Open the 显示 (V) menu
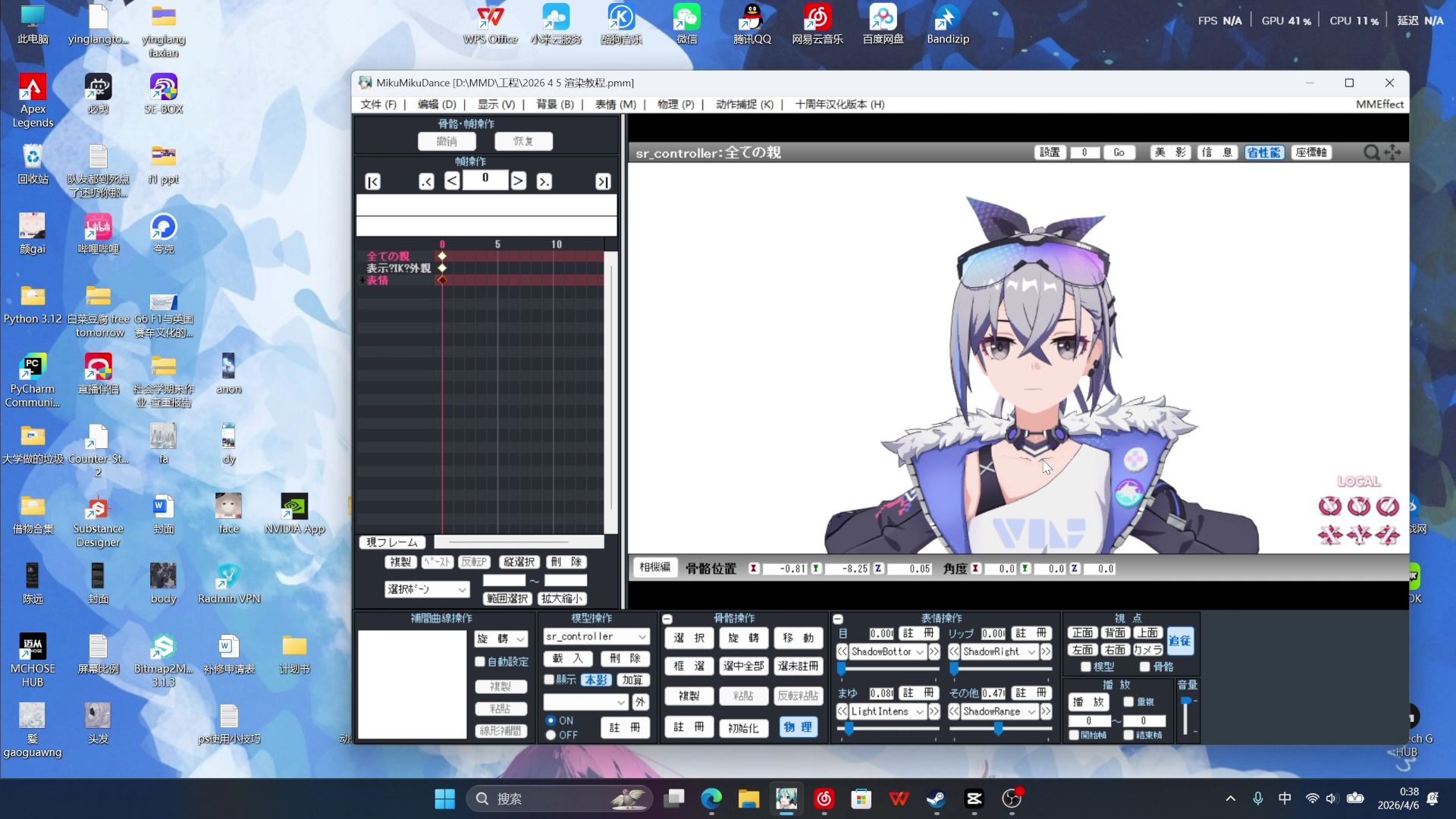This screenshot has height=819, width=1456. [x=496, y=105]
